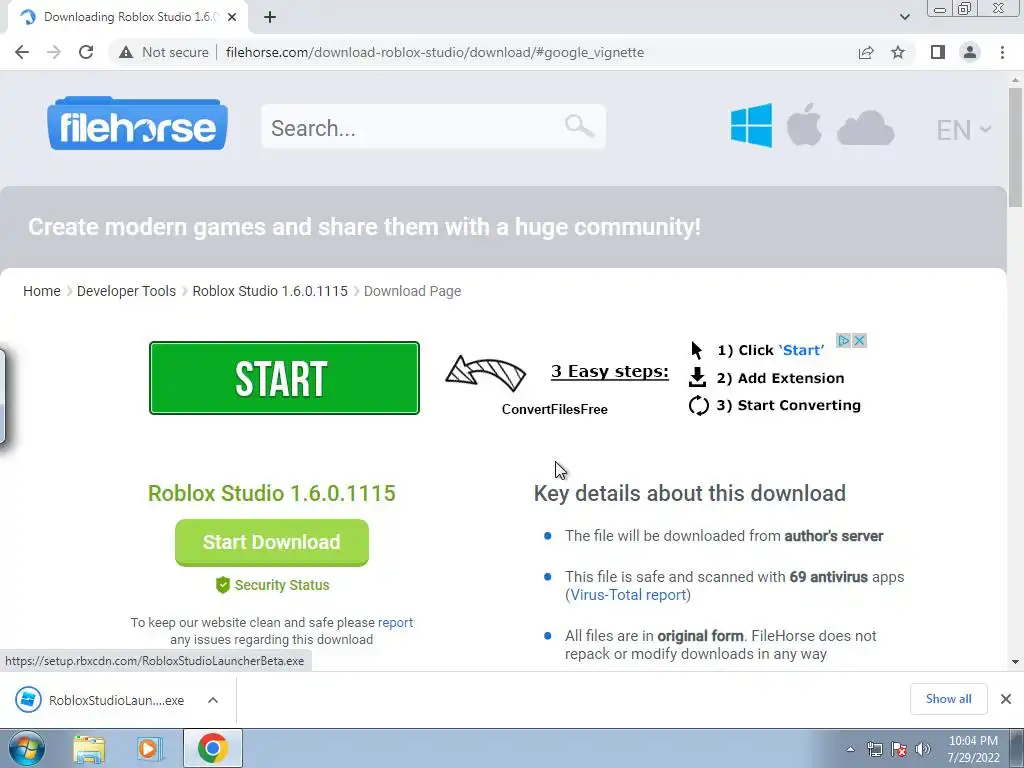
Task: Click the FileHorse logo
Action: click(137, 123)
